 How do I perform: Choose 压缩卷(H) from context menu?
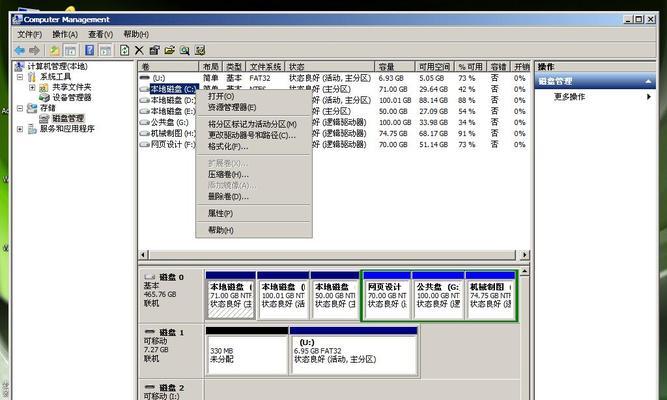[x=254, y=174]
